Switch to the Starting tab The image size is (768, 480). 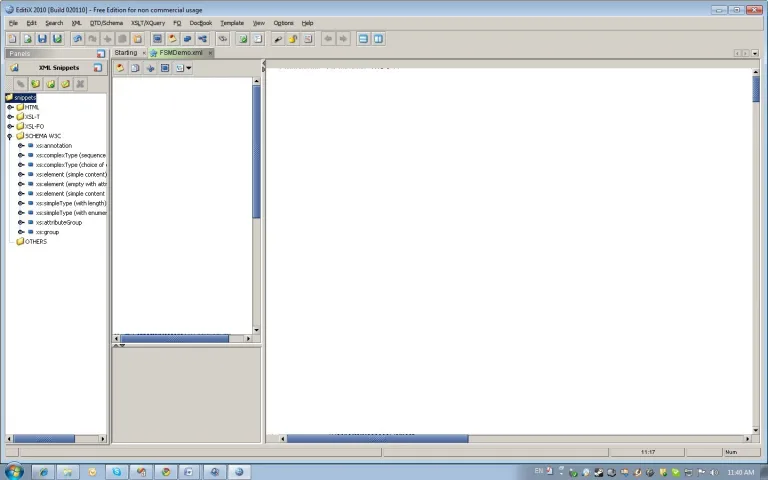pos(126,53)
